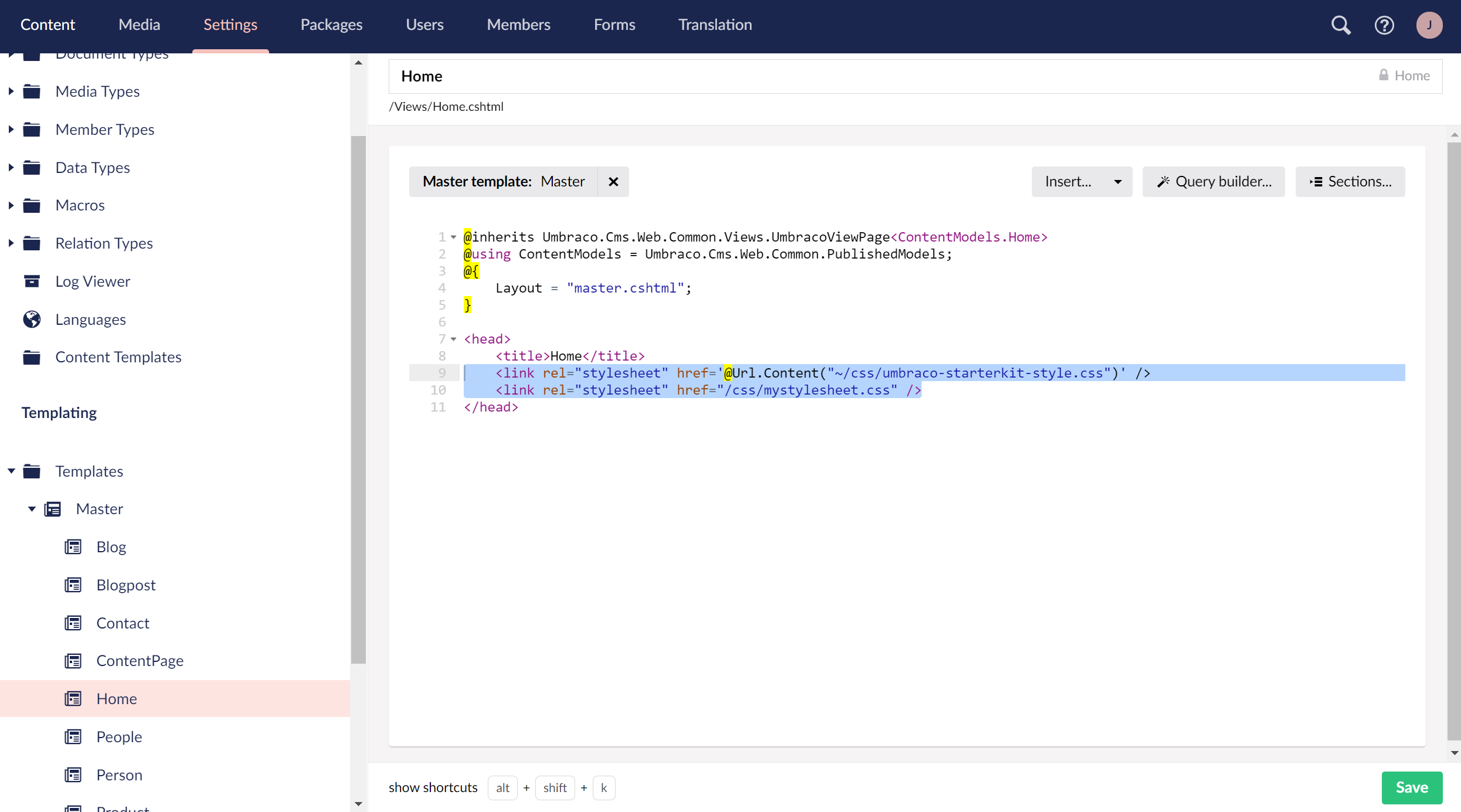Click the Blog template icon

tap(73, 547)
